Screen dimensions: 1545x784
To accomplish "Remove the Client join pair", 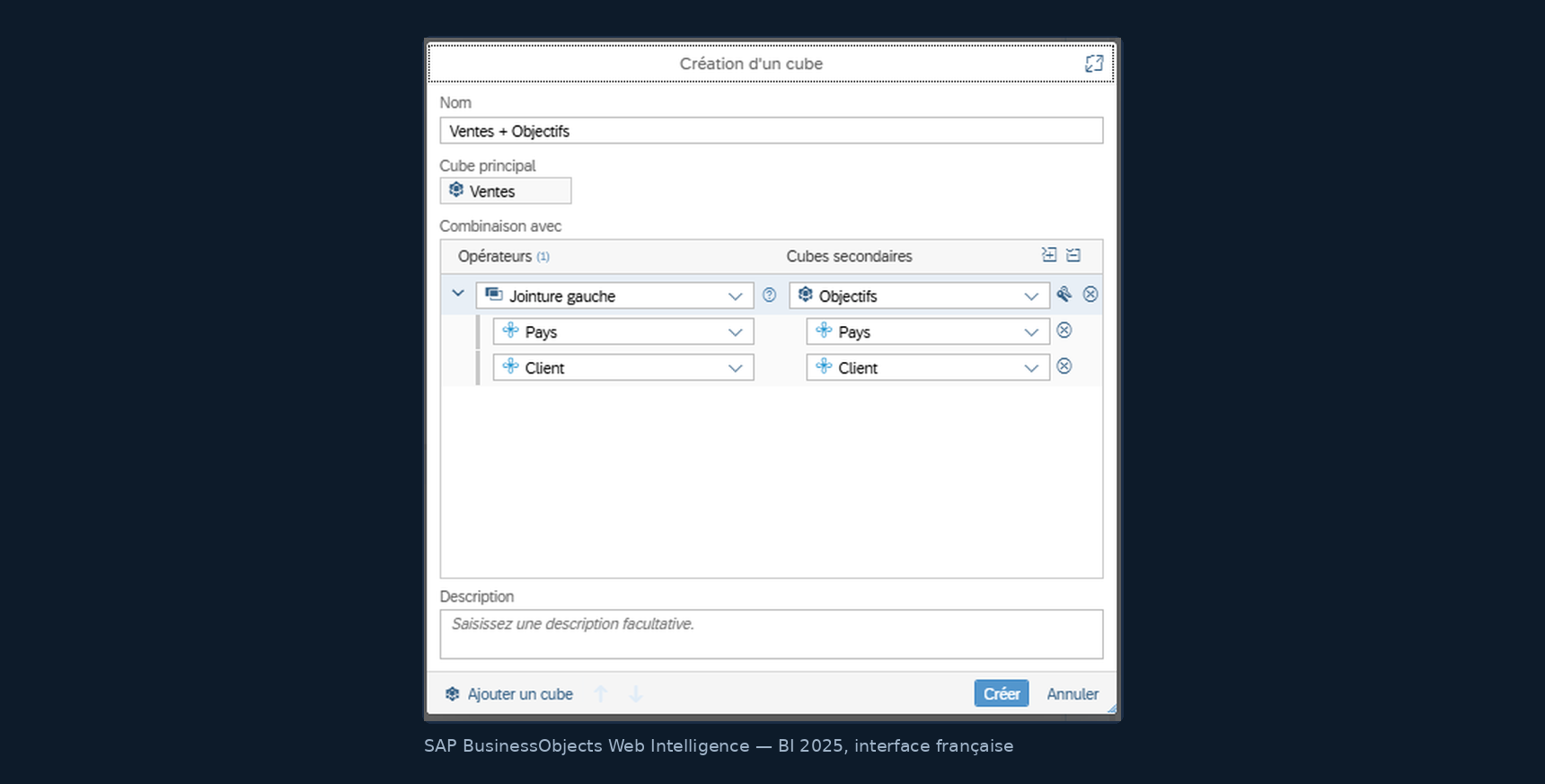I will pyautogui.click(x=1064, y=366).
